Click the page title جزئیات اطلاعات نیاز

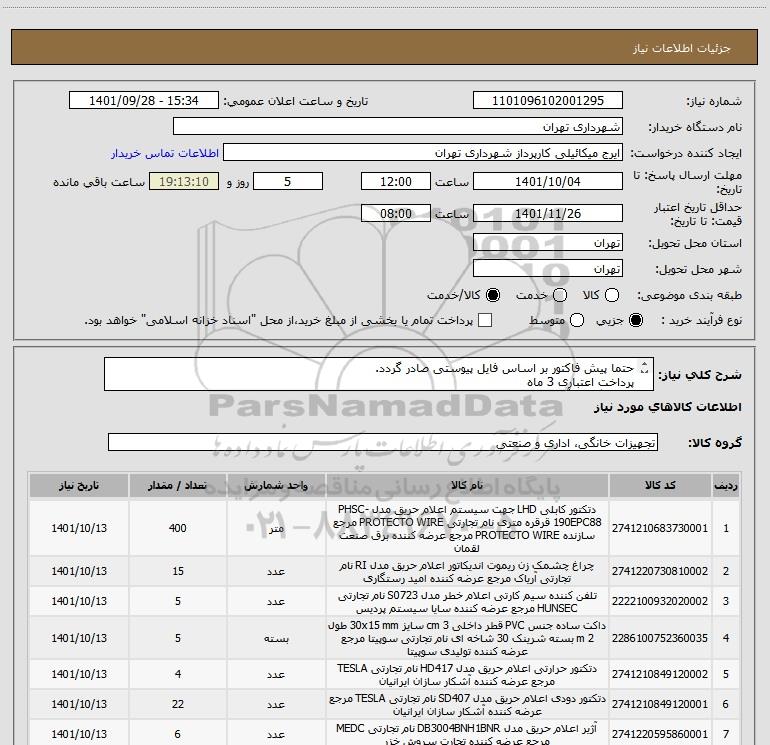(x=681, y=48)
